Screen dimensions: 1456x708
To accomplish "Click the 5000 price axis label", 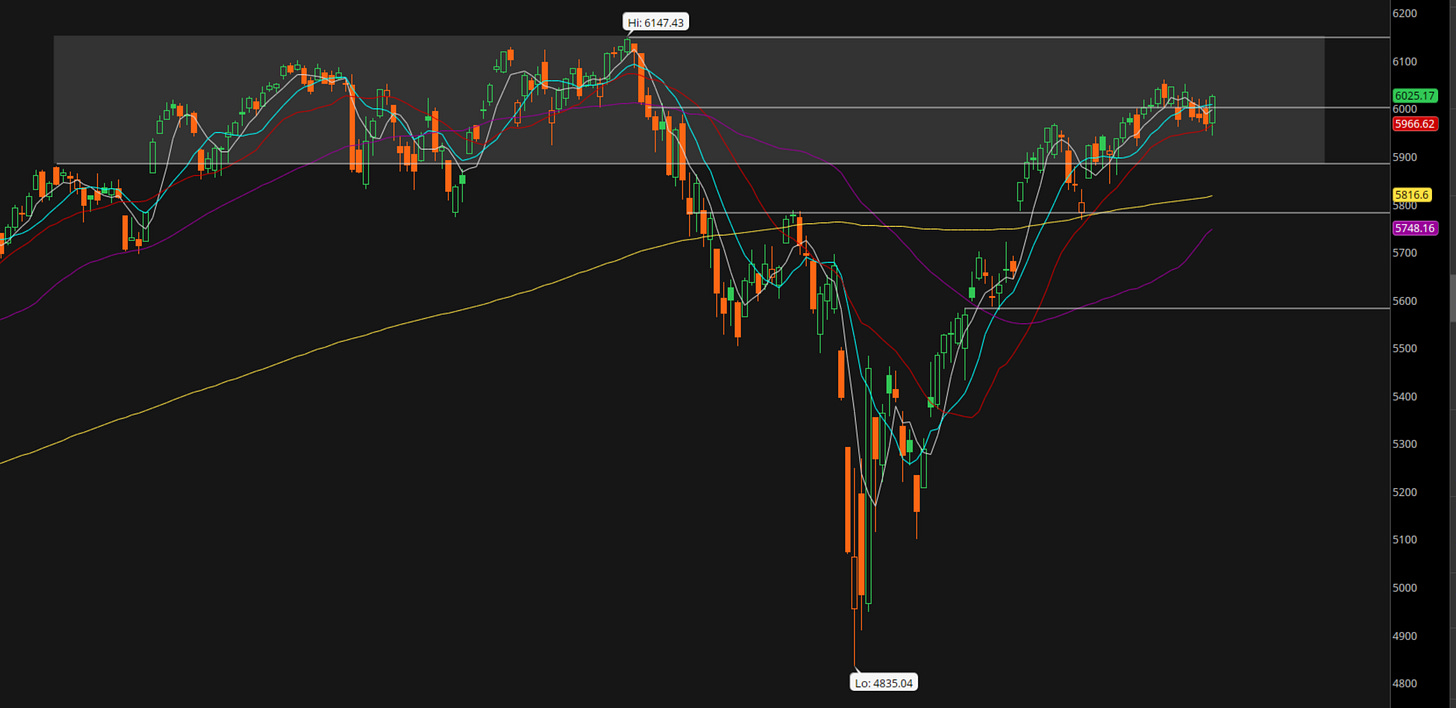I will (x=1405, y=588).
